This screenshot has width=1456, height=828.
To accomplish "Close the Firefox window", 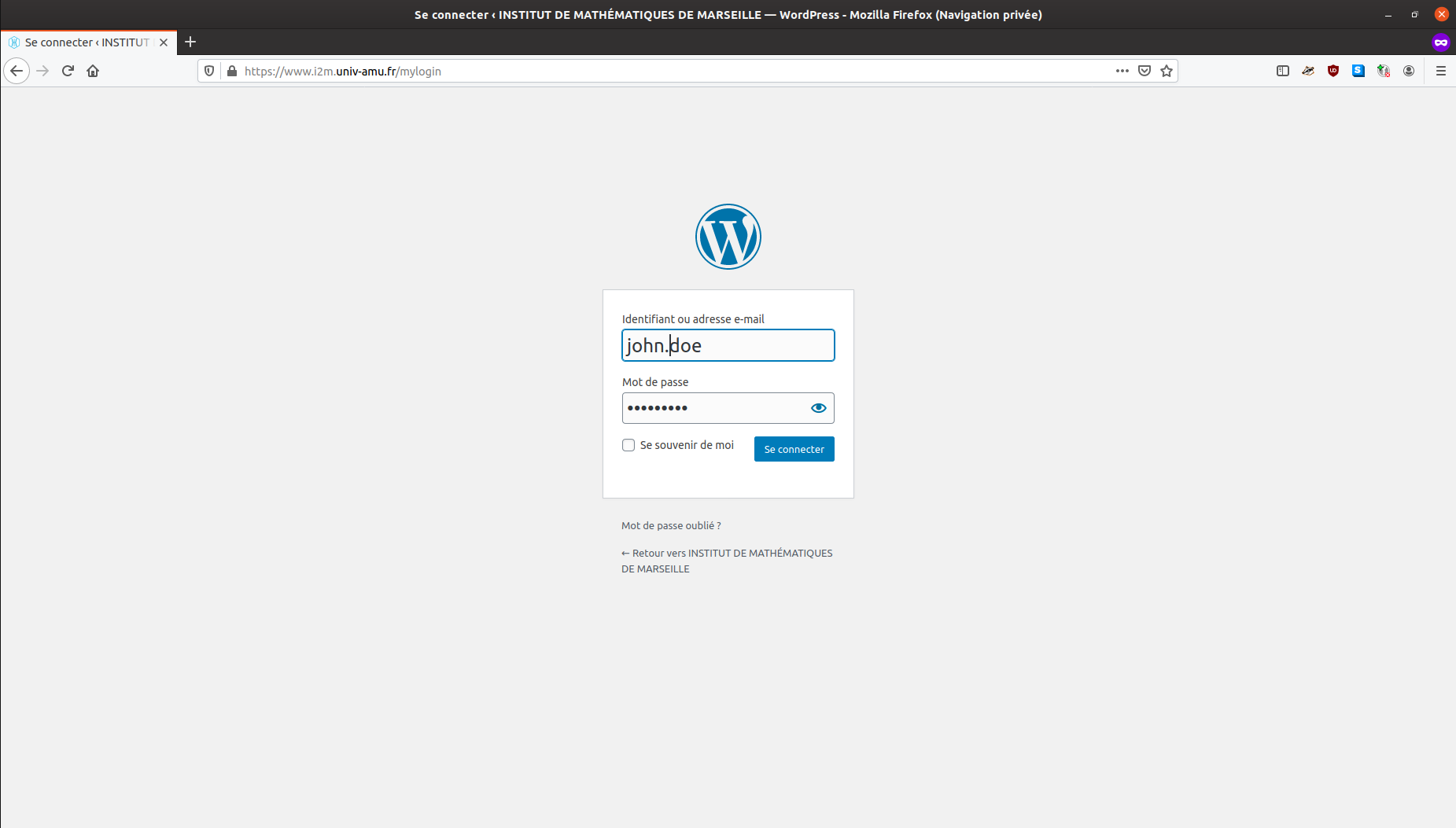I will tap(1442, 14).
